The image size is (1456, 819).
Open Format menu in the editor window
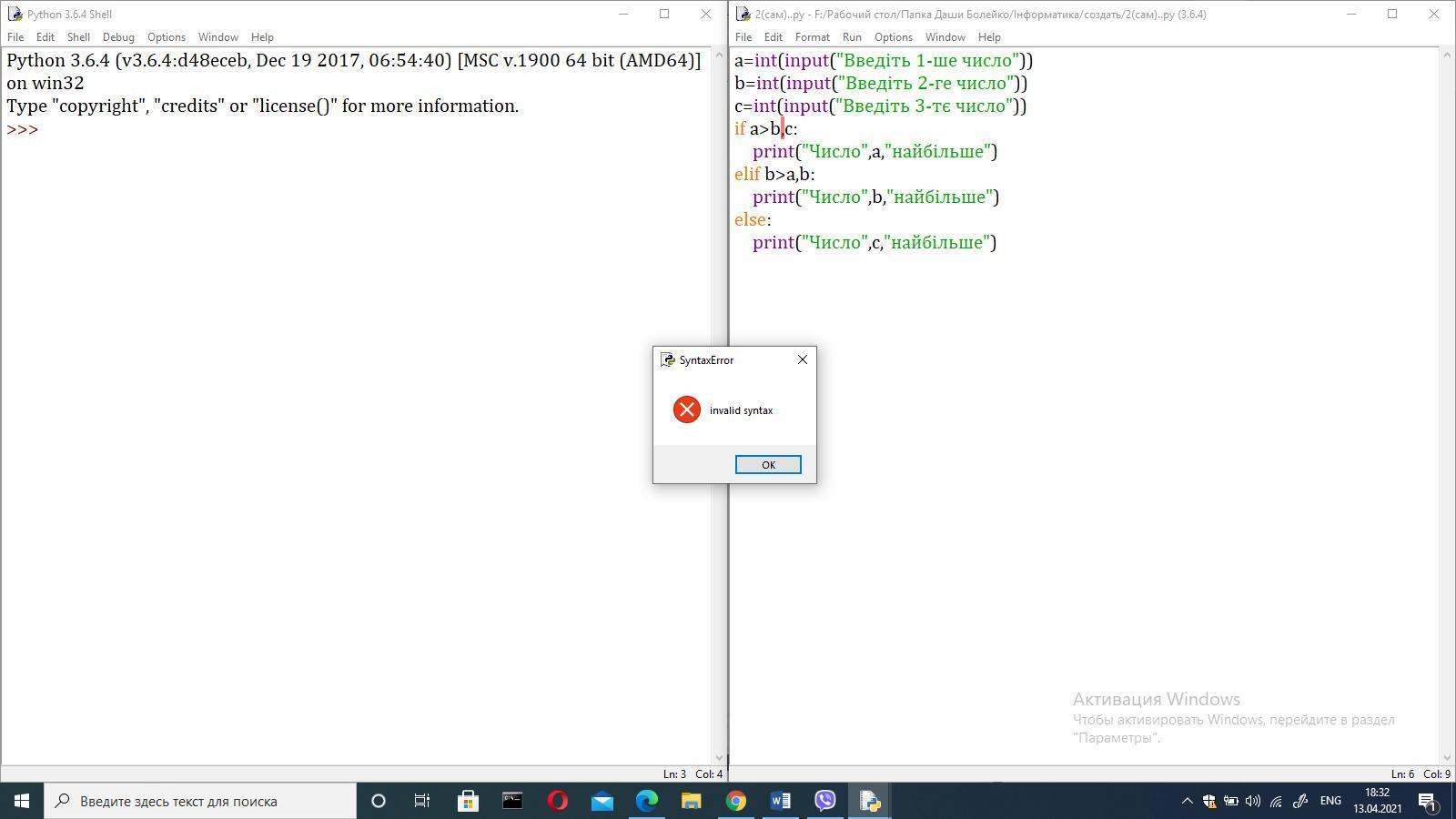pyautogui.click(x=813, y=37)
